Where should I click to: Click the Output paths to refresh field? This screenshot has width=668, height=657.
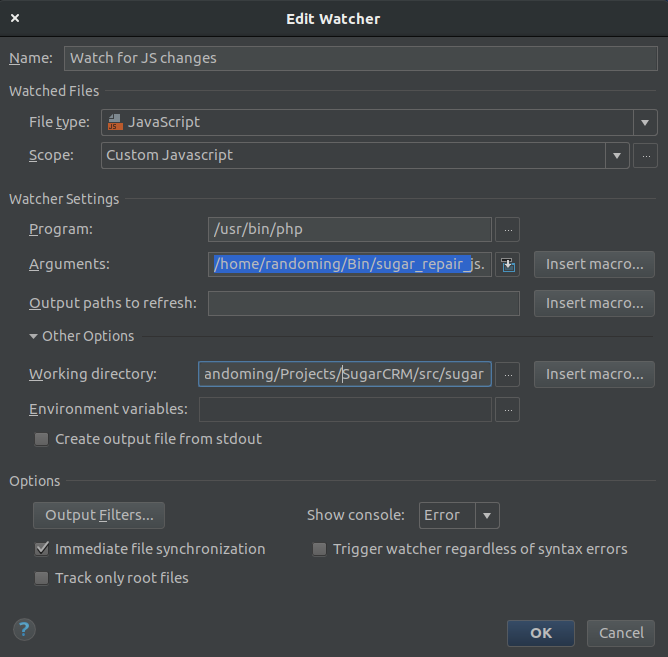pos(363,303)
